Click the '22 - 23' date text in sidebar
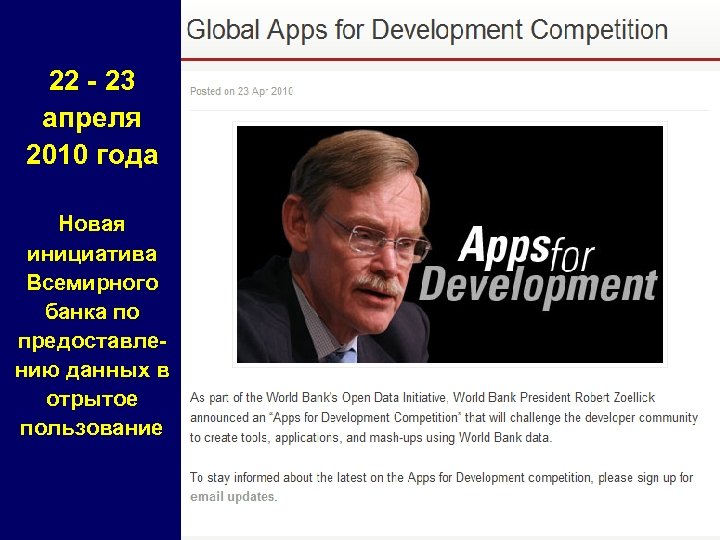Image resolution: width=720 pixels, height=540 pixels. click(92, 80)
